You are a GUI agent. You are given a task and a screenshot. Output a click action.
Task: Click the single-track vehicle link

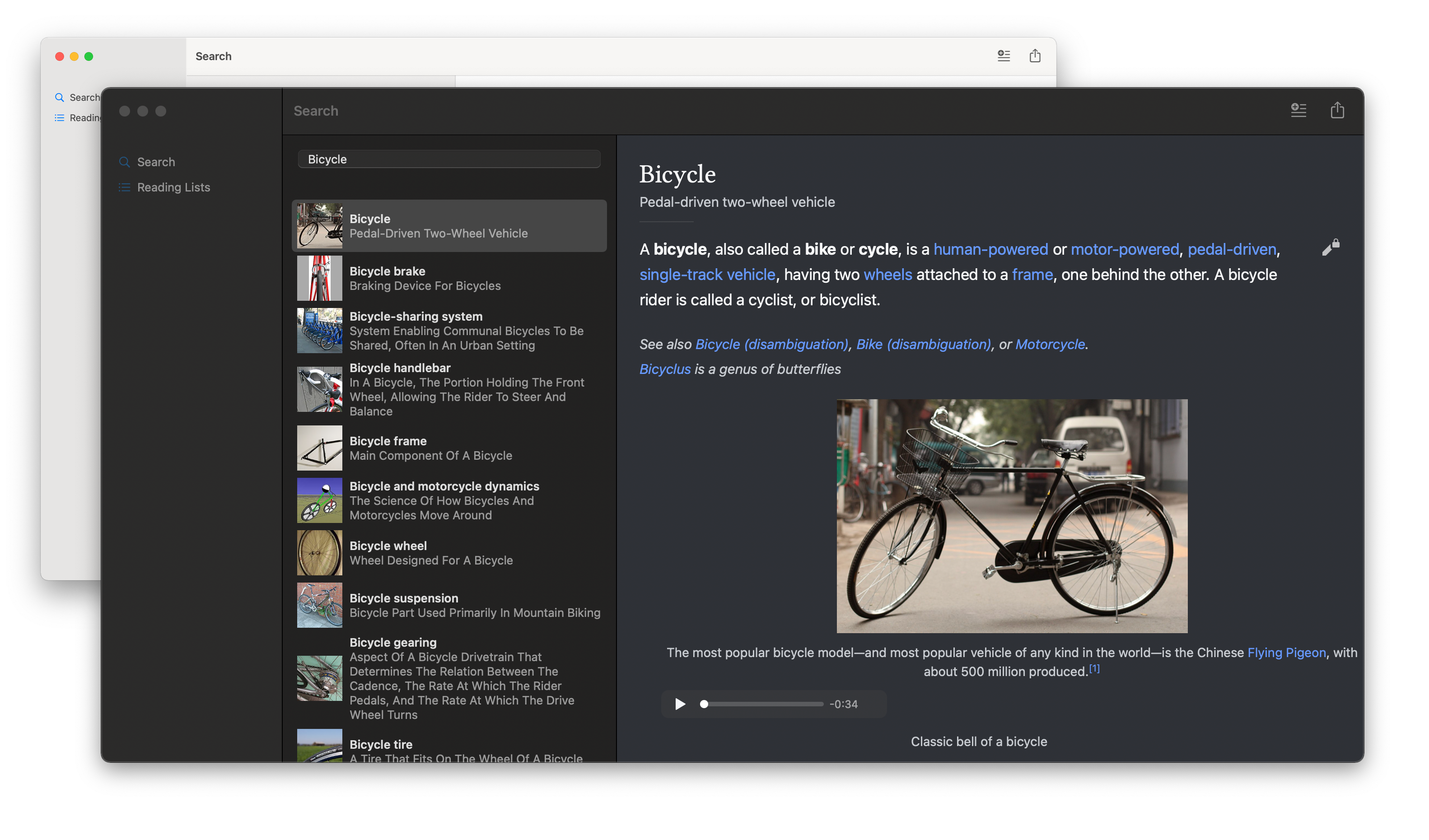706,275
